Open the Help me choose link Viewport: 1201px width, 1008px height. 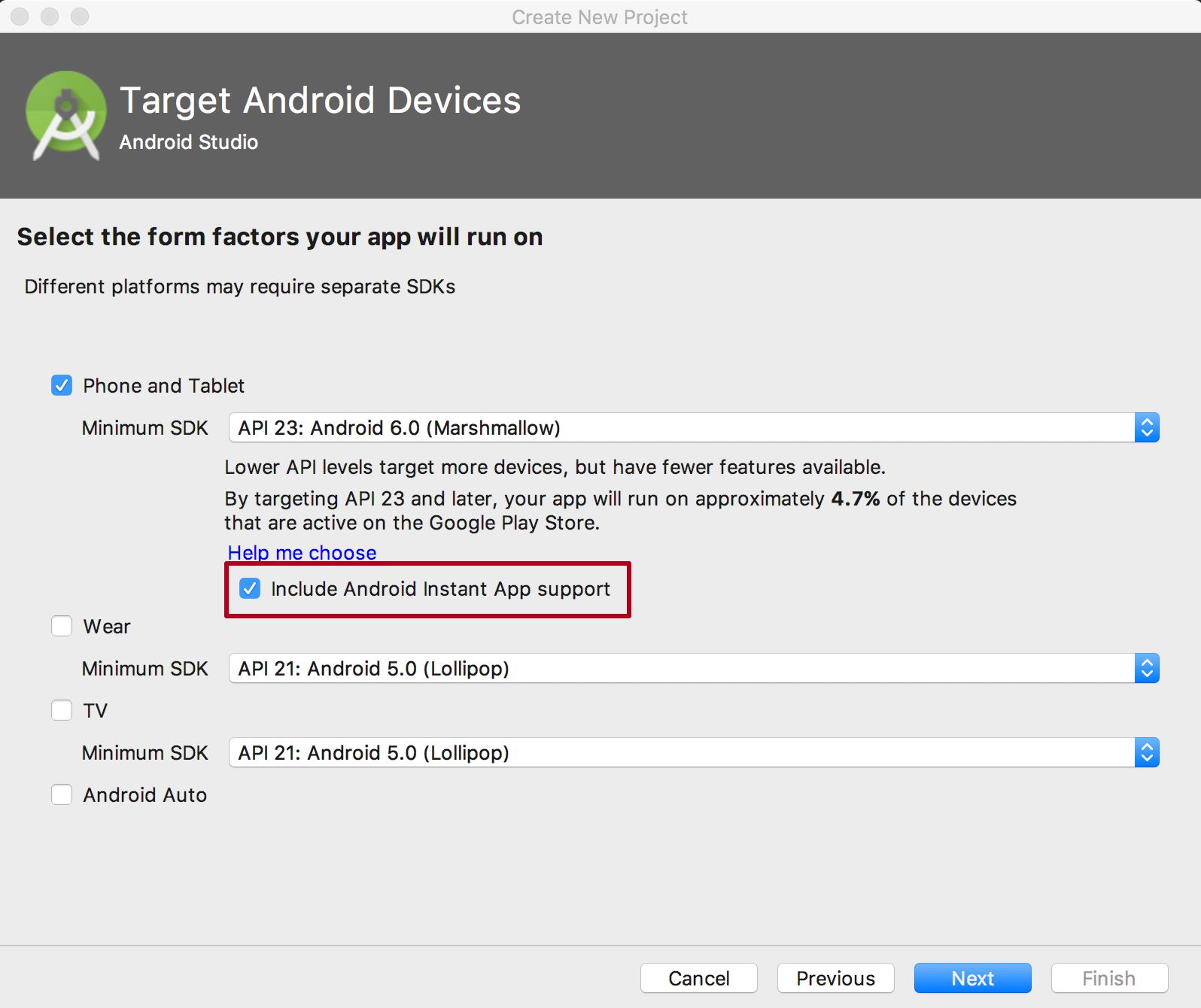coord(302,552)
